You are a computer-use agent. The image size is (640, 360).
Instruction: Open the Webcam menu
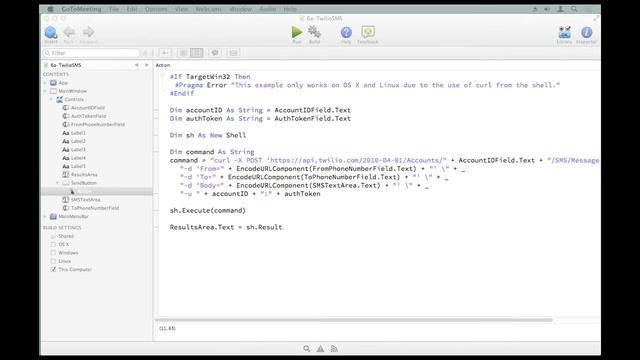(x=208, y=9)
